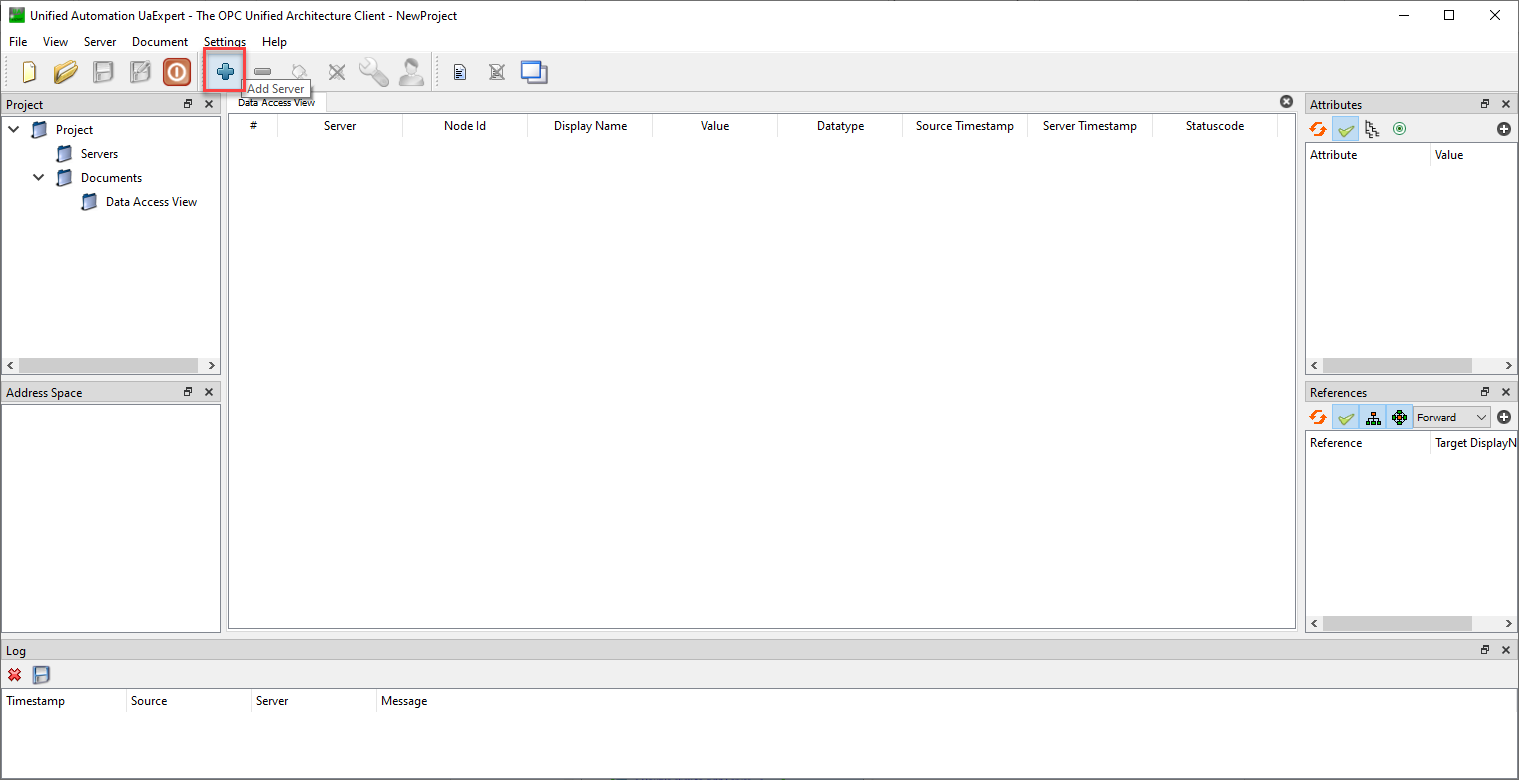The height and width of the screenshot is (780, 1519).
Task: Open the Forward direction dropdown
Action: pyautogui.click(x=1451, y=417)
